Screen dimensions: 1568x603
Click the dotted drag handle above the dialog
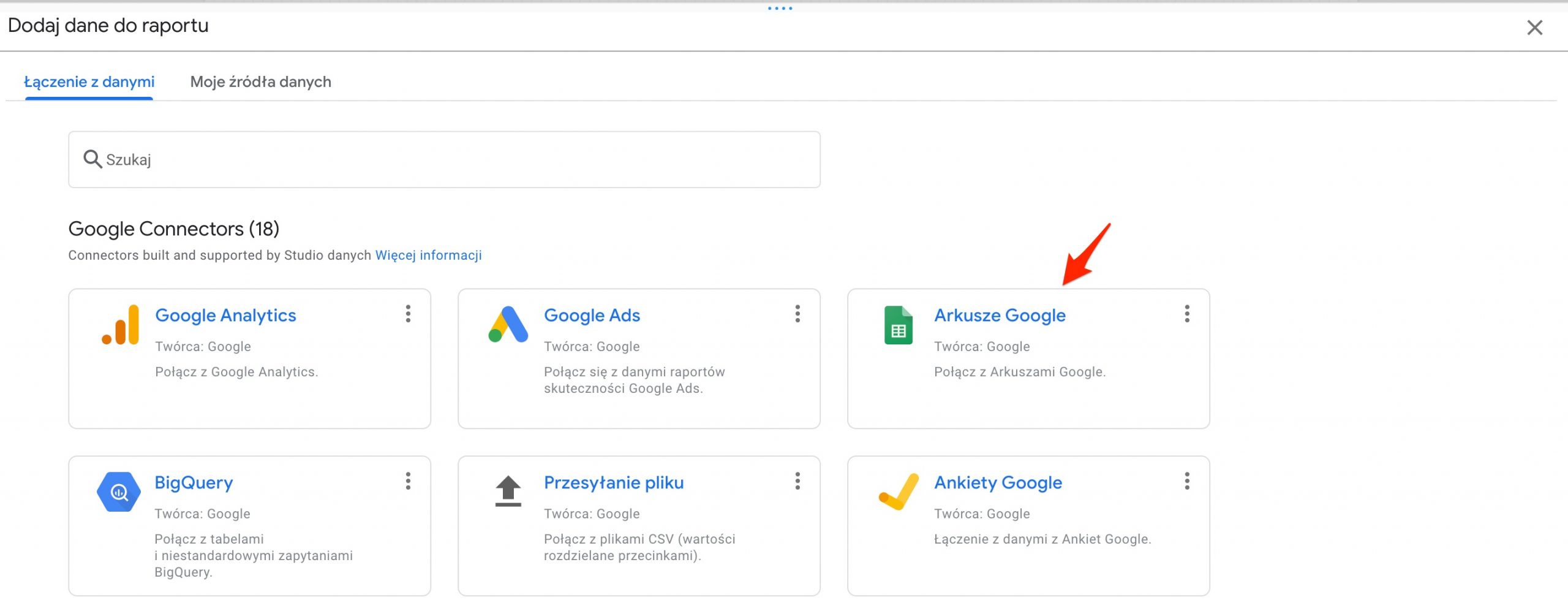point(780,8)
